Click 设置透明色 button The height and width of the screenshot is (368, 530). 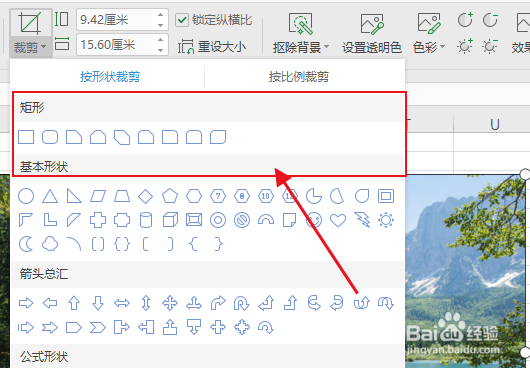pyautogui.click(x=372, y=34)
